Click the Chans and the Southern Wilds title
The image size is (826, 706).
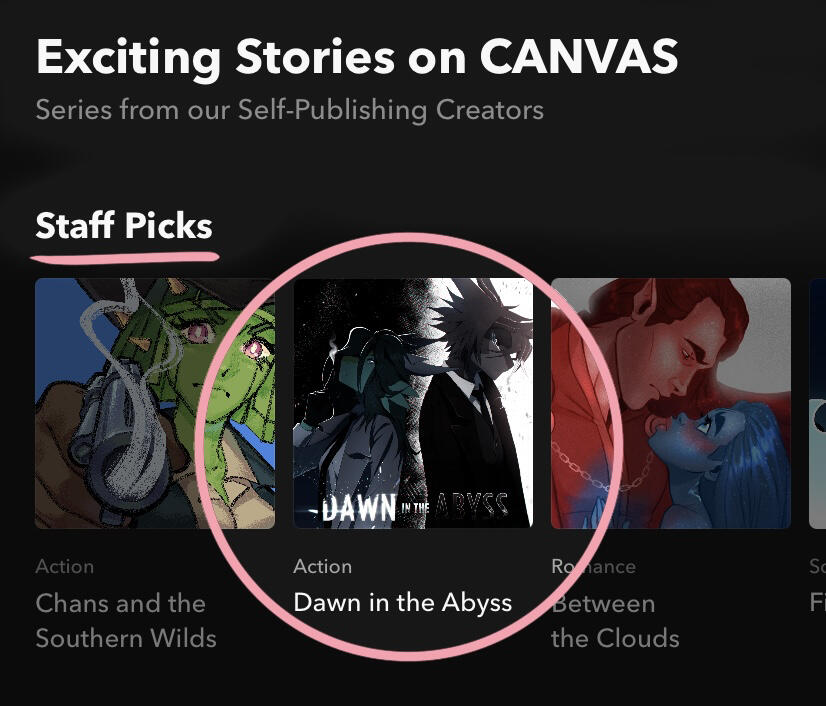click(126, 620)
